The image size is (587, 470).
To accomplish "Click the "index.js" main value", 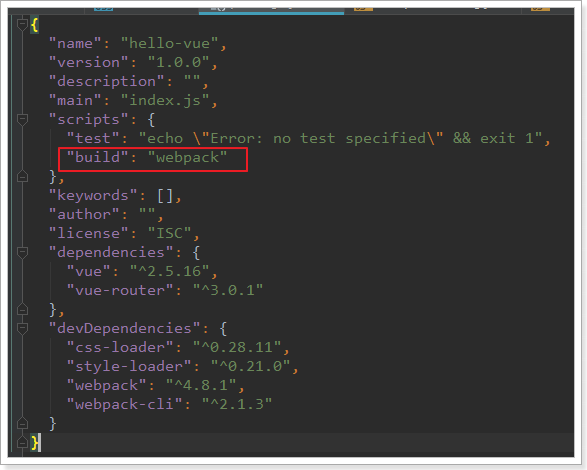I will (165, 100).
